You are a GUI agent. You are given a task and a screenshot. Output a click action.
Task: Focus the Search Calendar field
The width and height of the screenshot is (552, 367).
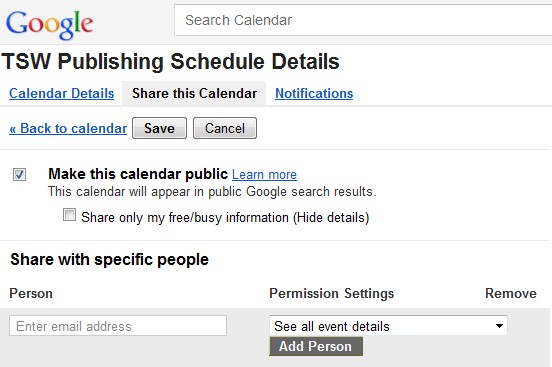[363, 20]
